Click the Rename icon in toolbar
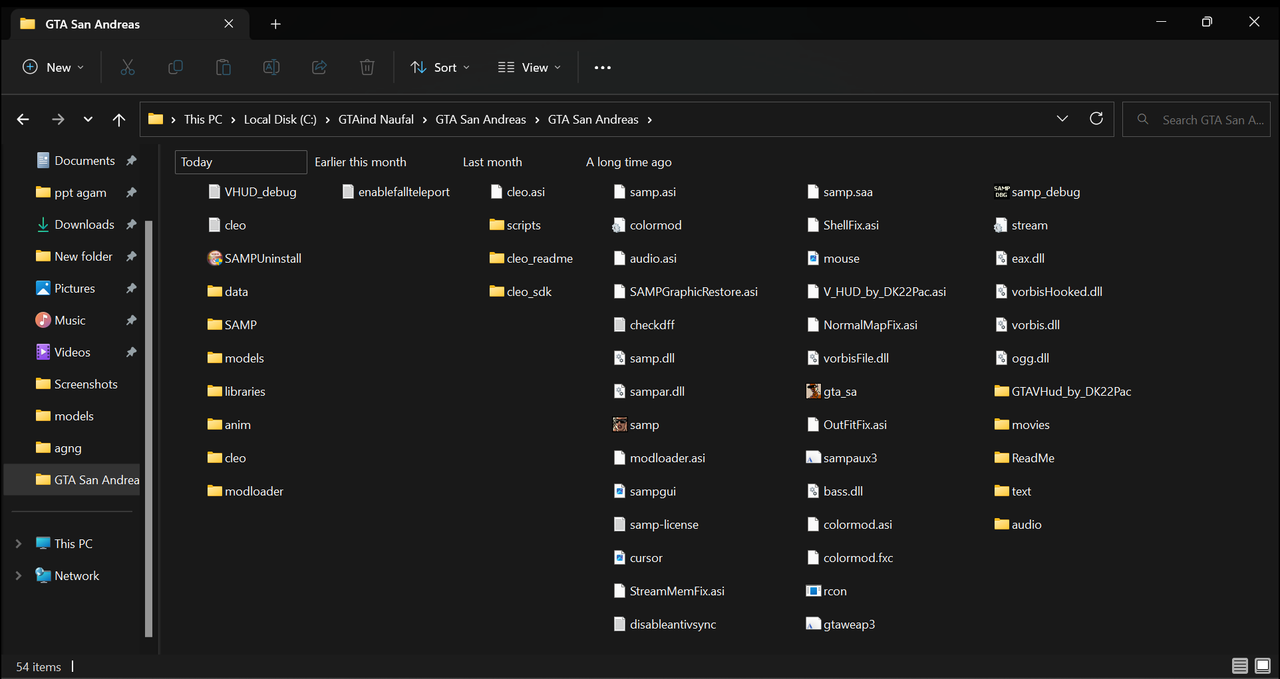1280x679 pixels. click(271, 67)
